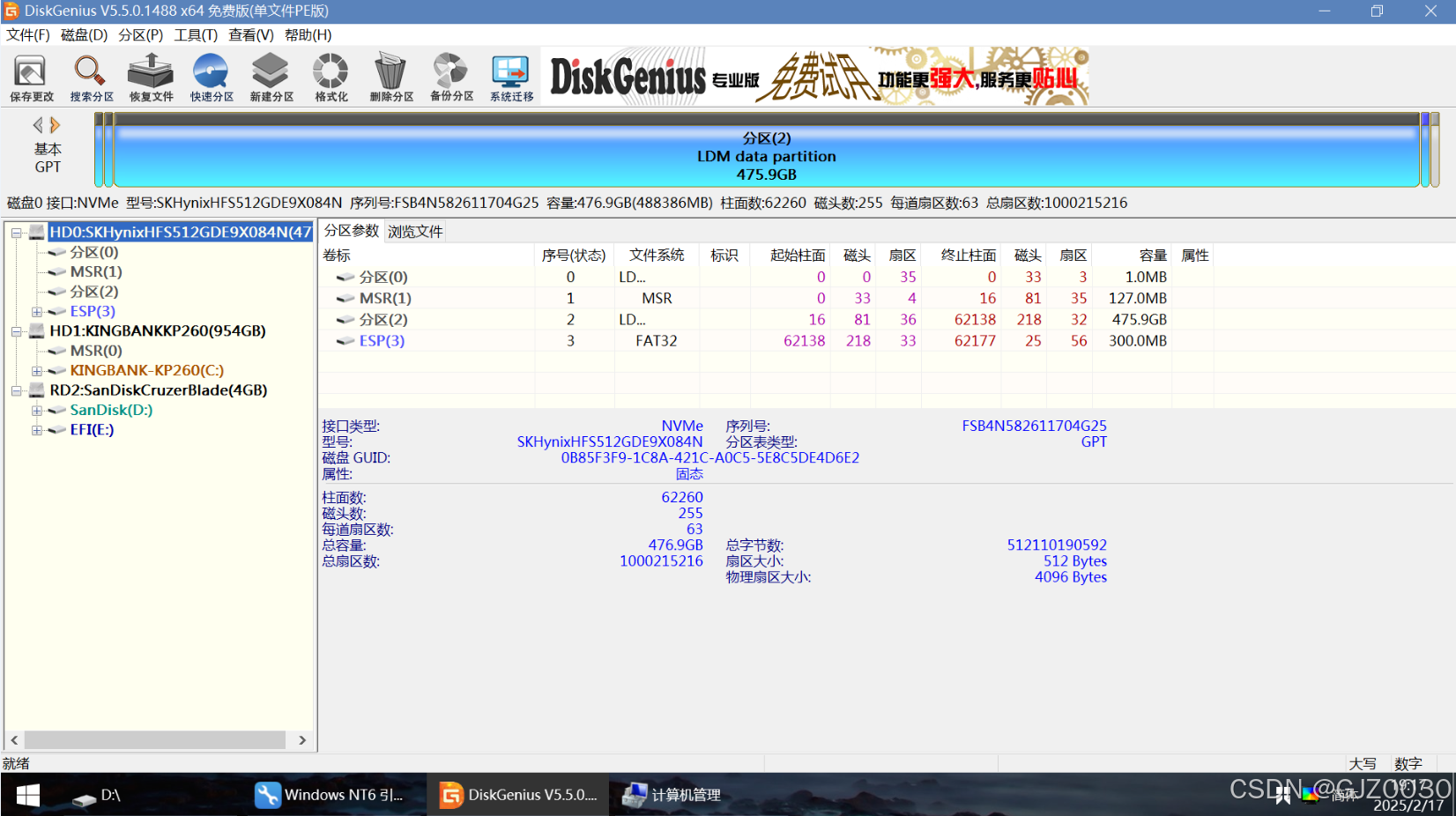Screen dimensions: 1456x816
Task: Expand the SanDisk(D:) tree node
Action: (x=37, y=411)
